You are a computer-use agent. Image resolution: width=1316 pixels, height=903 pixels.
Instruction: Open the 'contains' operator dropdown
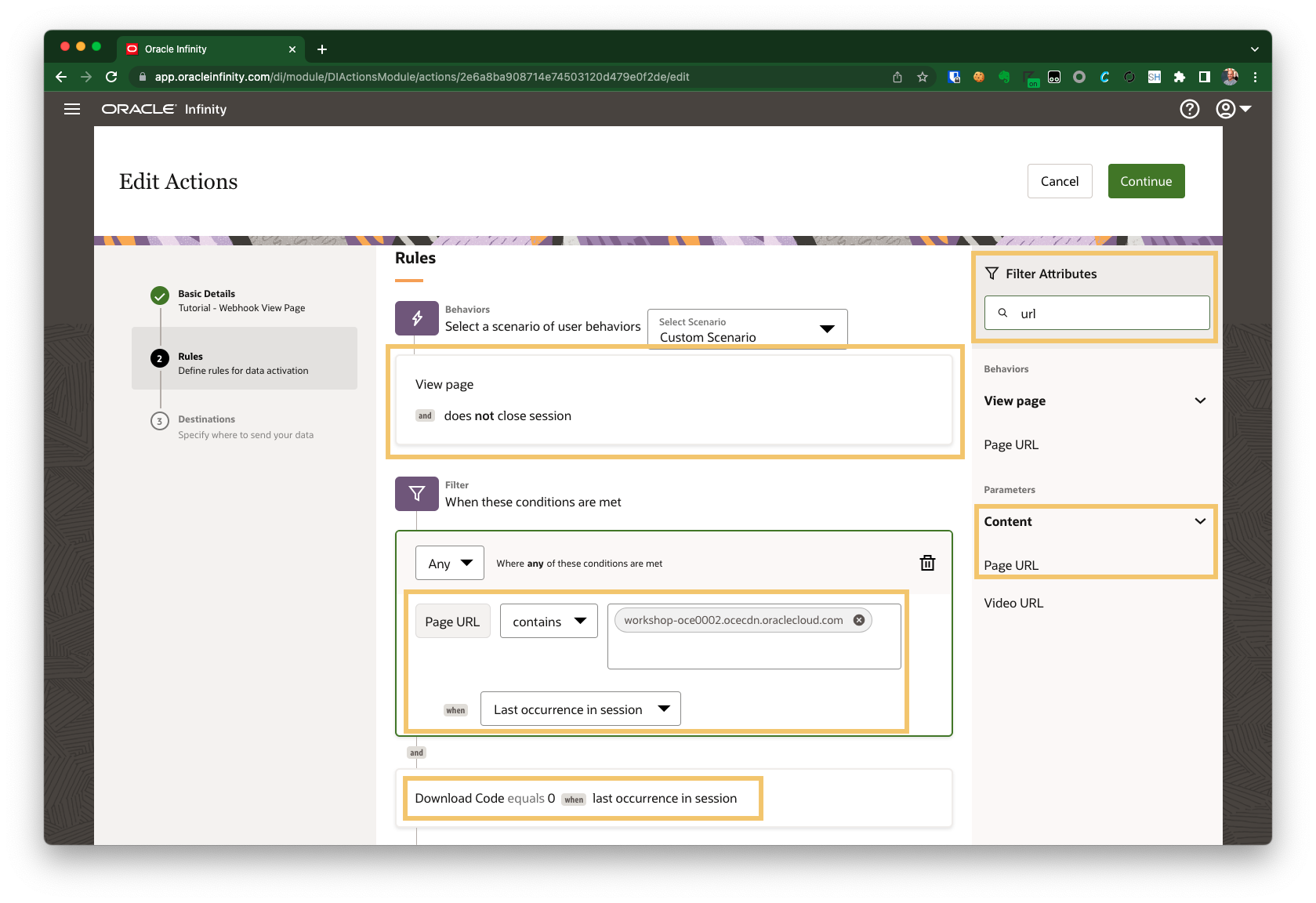549,621
